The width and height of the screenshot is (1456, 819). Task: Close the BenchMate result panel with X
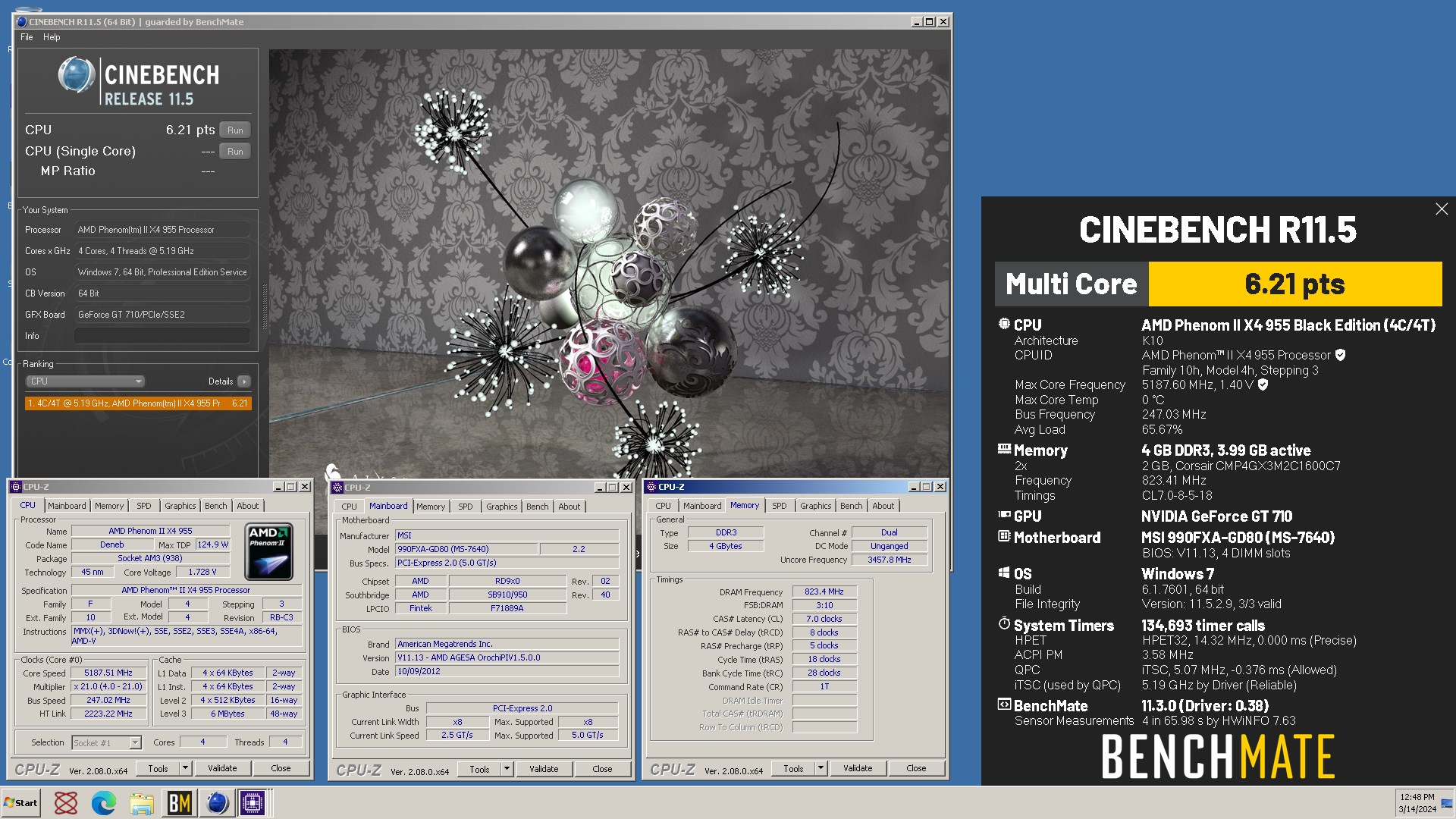pos(1442,209)
